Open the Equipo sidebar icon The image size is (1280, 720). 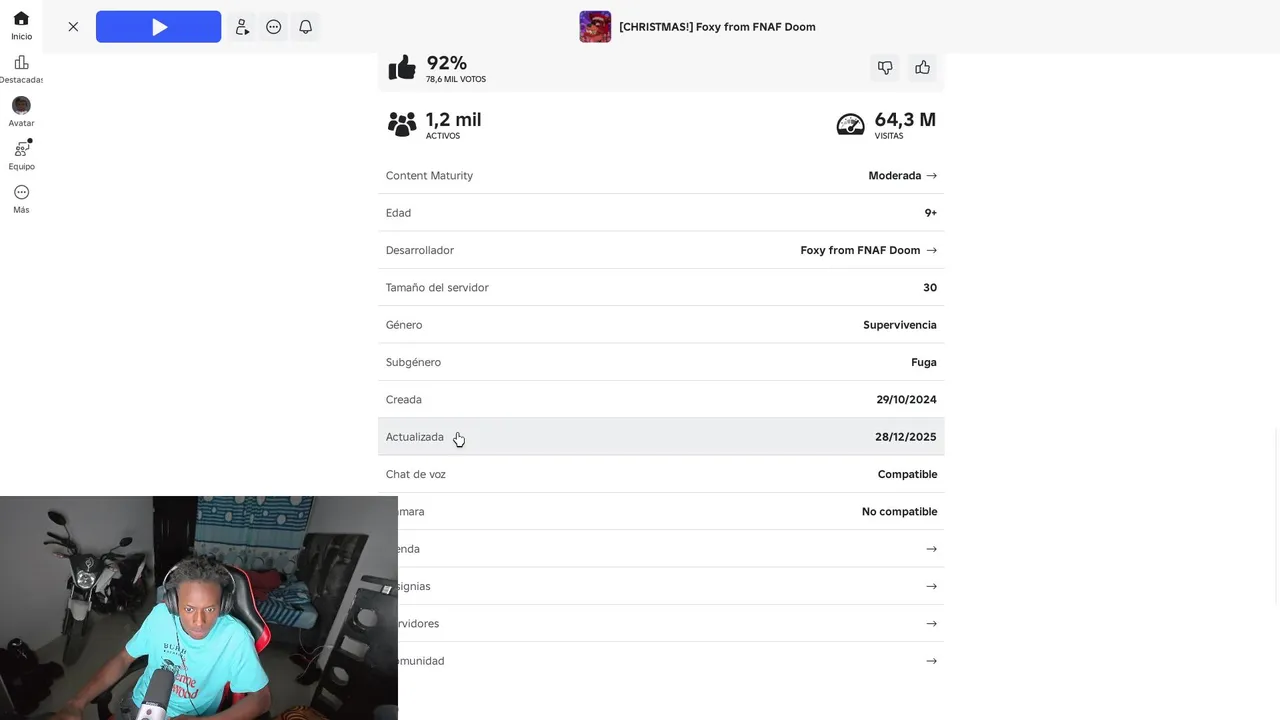[21, 155]
